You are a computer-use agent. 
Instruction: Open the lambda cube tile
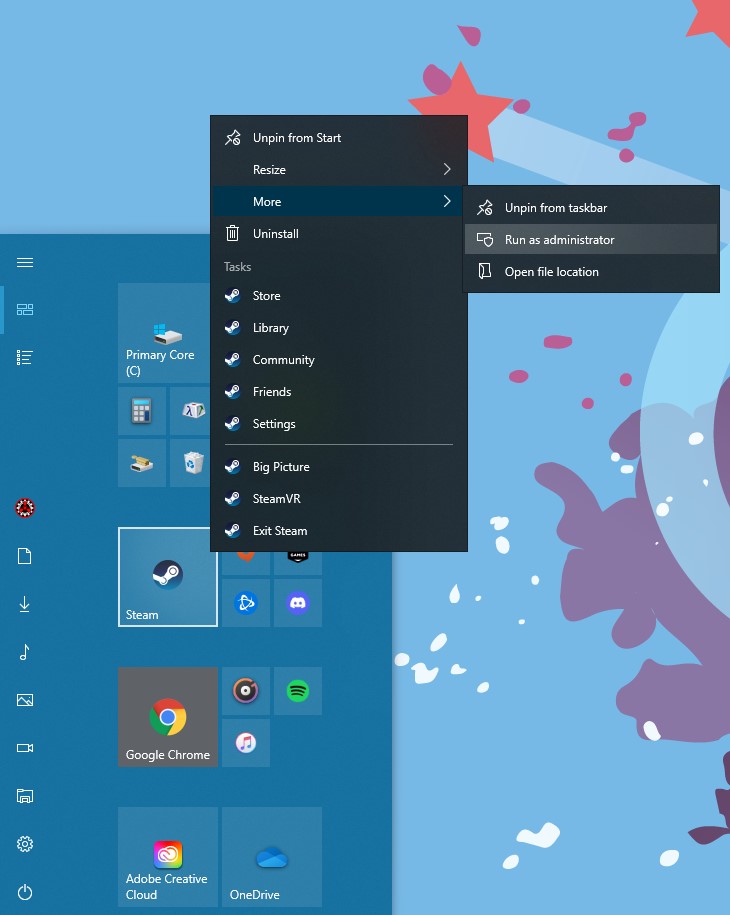tap(190, 411)
